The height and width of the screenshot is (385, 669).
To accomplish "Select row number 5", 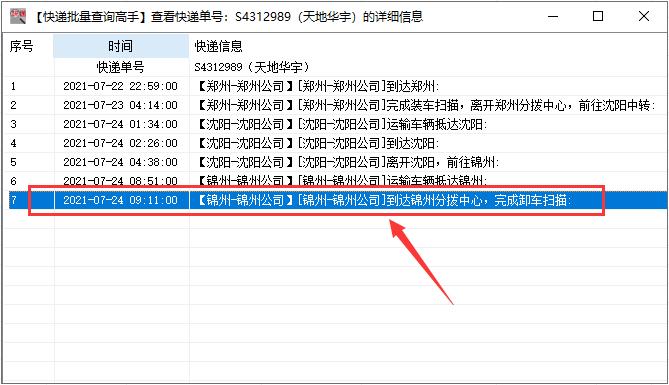I will point(13,162).
